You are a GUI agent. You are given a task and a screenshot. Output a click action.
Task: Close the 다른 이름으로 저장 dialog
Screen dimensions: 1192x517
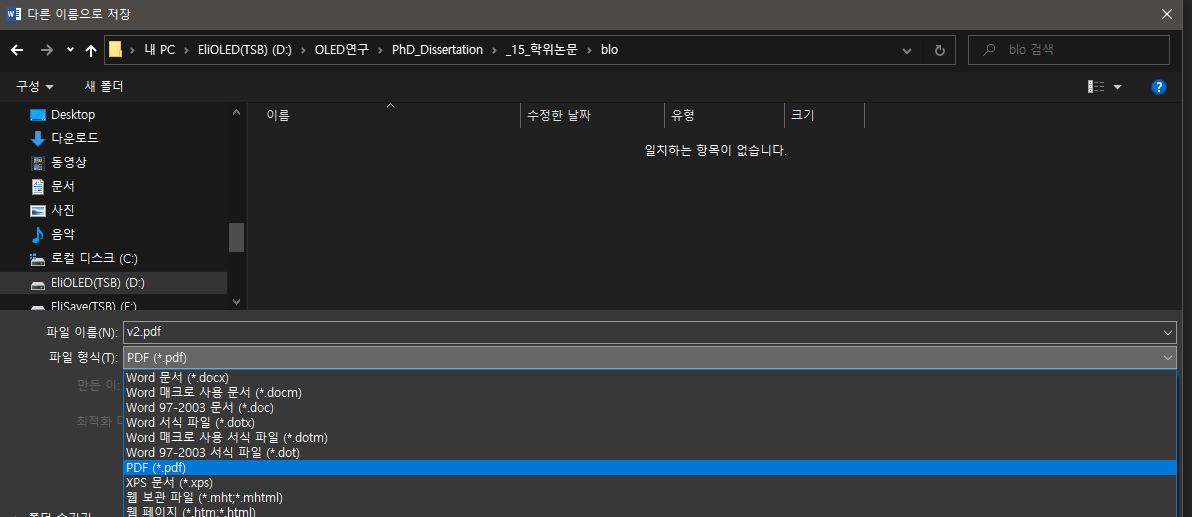1166,13
